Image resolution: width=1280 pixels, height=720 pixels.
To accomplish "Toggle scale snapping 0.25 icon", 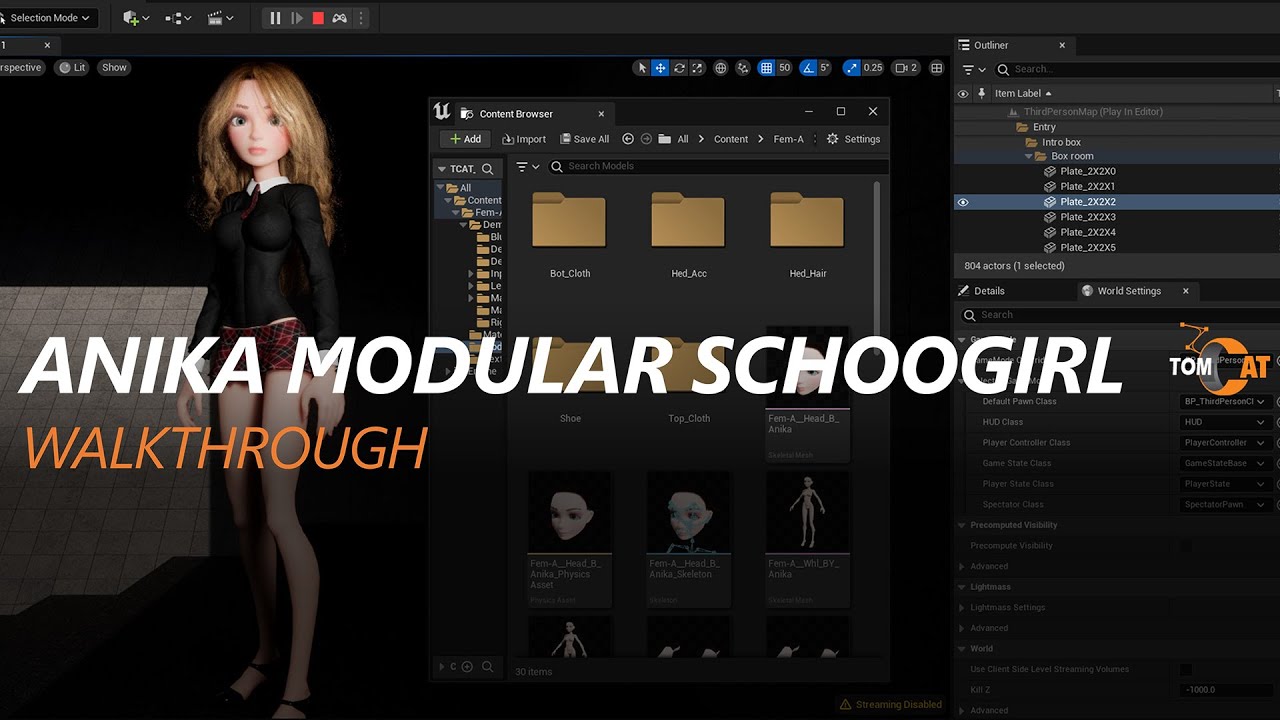I will pos(852,68).
